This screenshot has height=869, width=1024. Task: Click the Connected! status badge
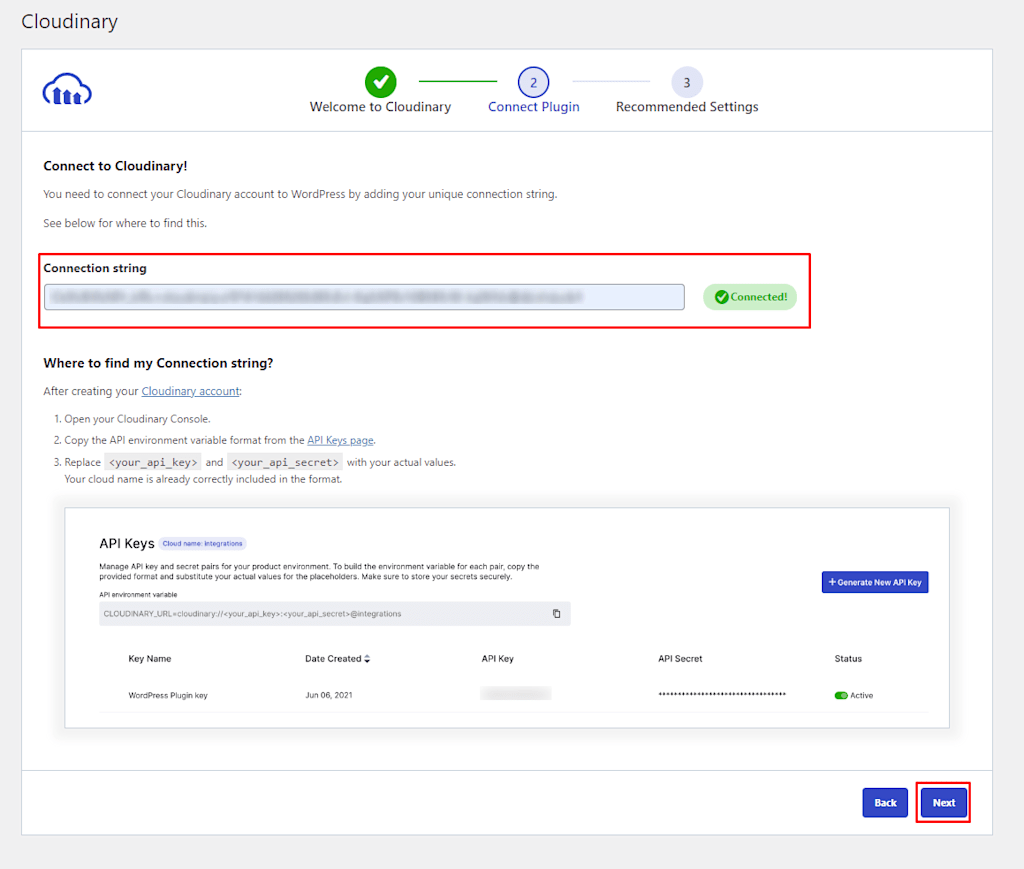[x=750, y=297]
